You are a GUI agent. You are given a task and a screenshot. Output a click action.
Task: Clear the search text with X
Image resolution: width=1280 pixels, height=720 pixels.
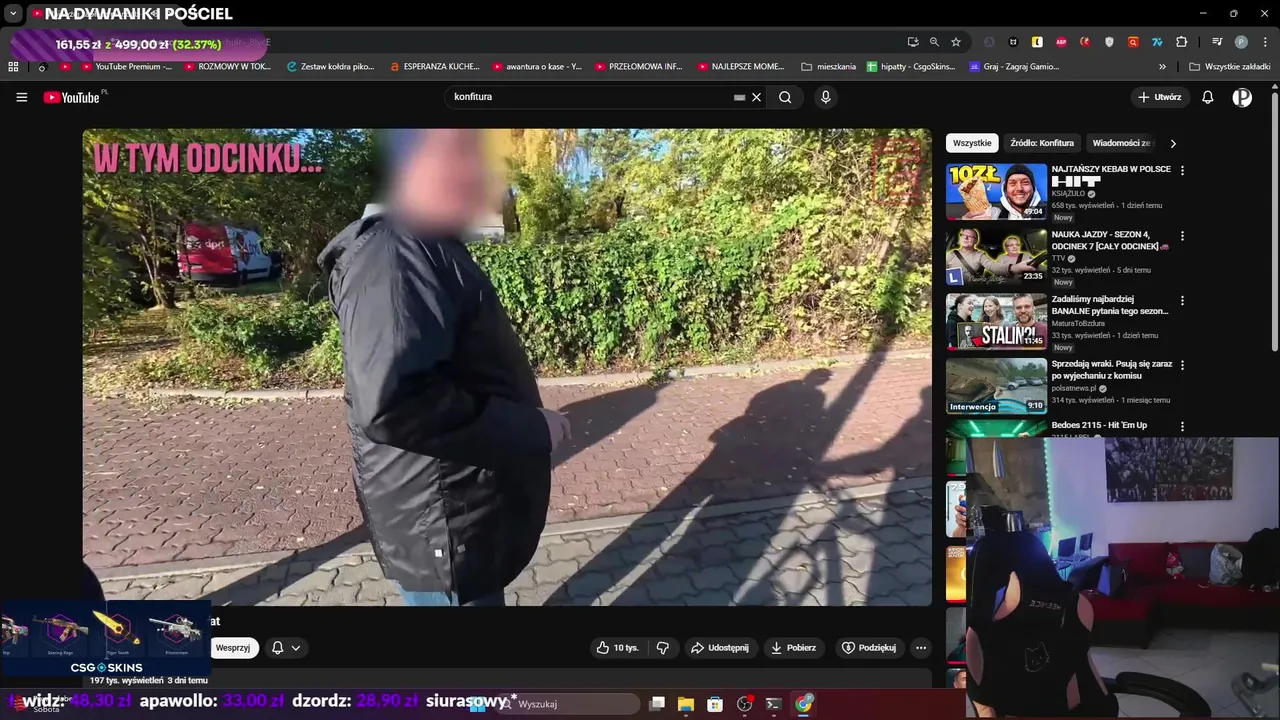click(757, 97)
